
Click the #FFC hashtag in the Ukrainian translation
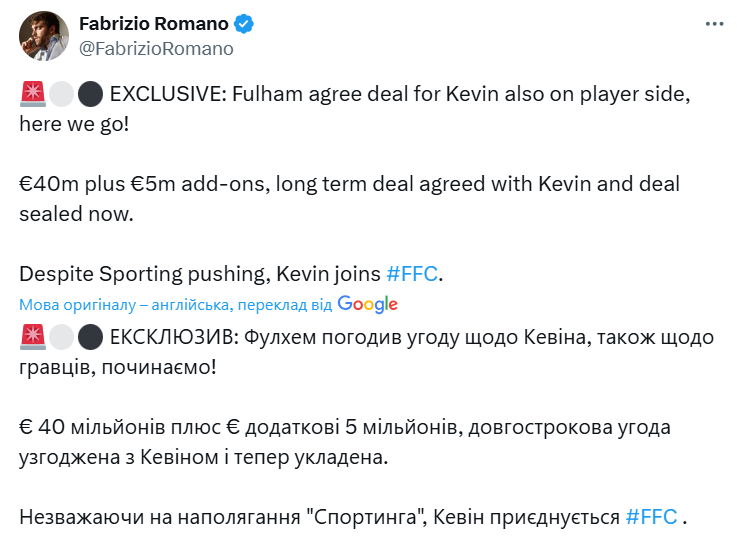[652, 518]
